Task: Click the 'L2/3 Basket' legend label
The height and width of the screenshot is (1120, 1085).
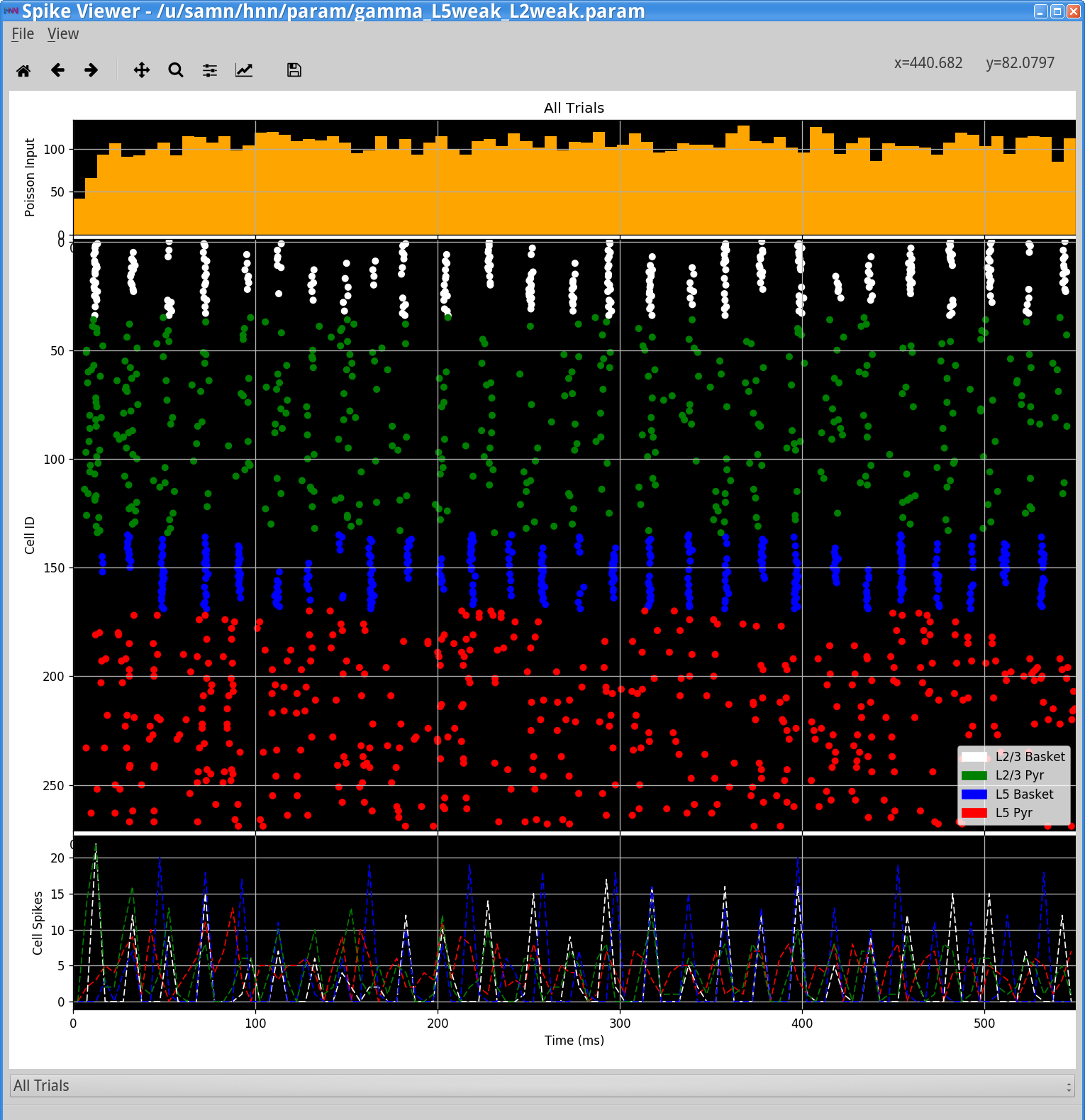Action: coord(1030,757)
